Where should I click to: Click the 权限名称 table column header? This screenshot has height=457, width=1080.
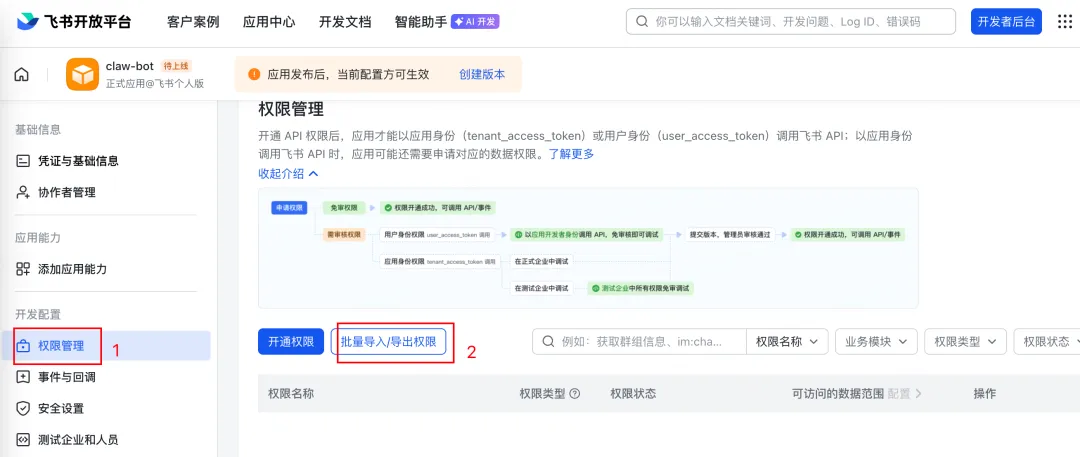click(x=291, y=394)
